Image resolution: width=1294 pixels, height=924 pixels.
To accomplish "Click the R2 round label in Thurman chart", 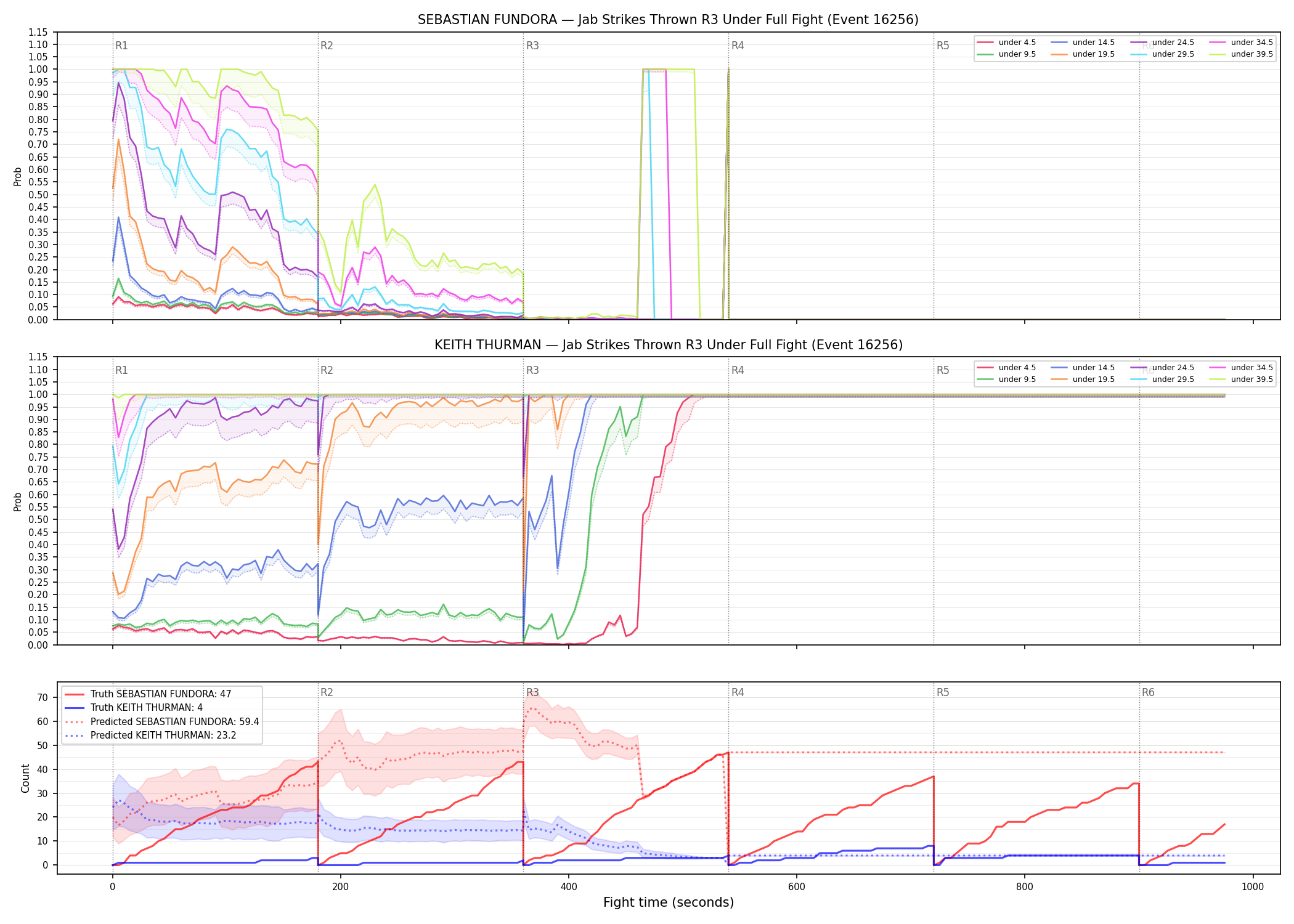I will click(327, 370).
